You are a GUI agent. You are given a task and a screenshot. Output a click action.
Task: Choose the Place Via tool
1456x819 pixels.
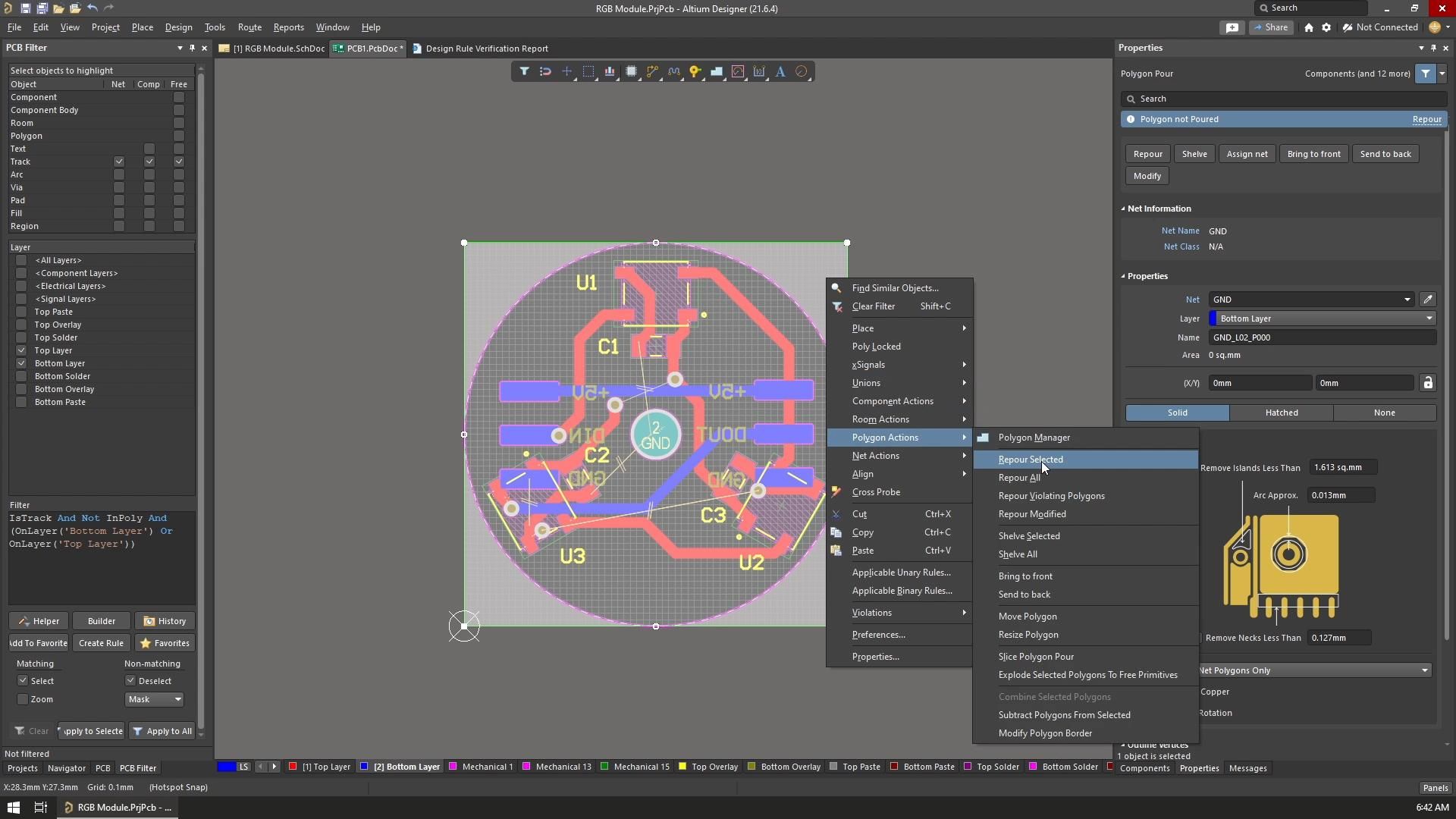[x=695, y=71]
